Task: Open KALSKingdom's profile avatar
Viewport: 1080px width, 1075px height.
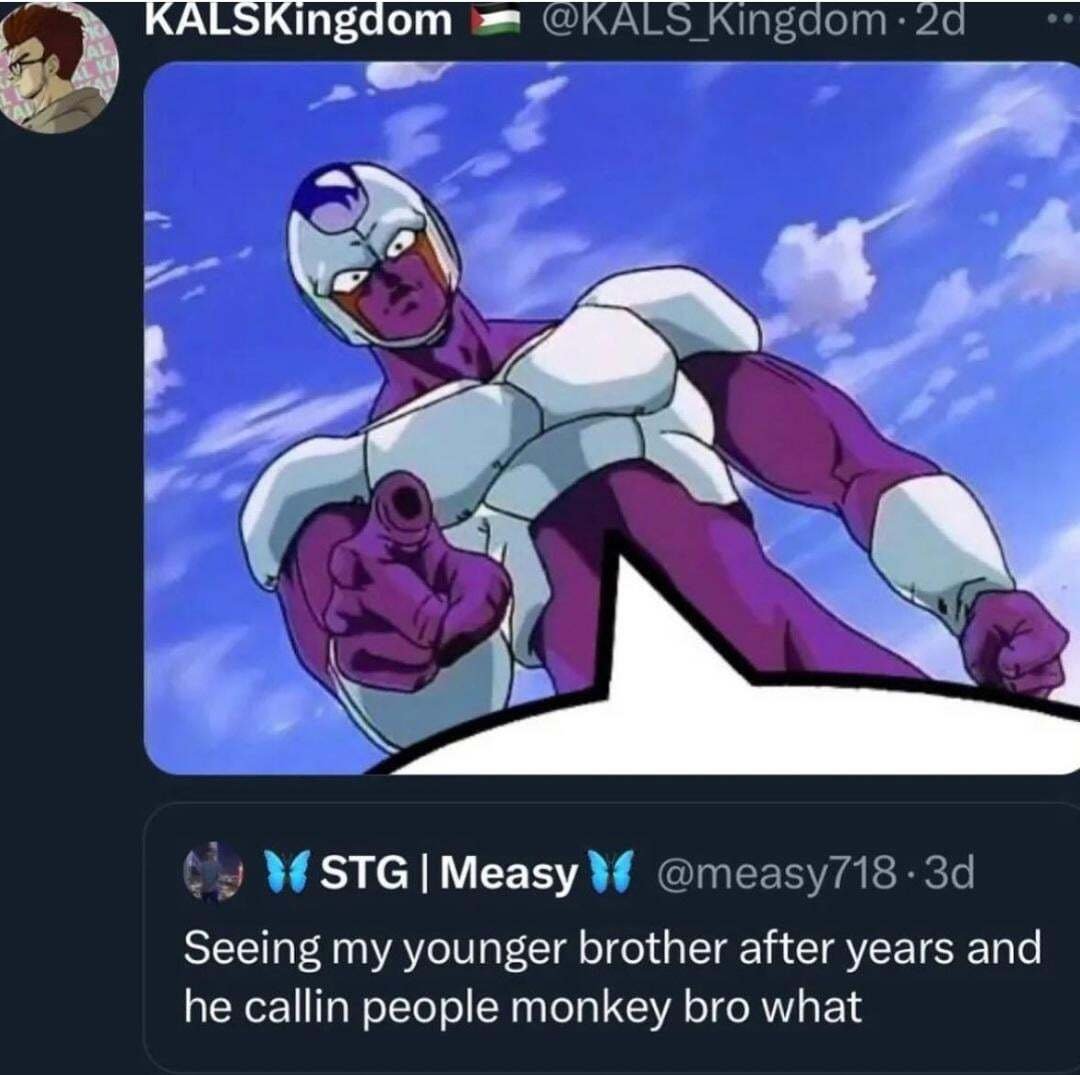Action: (59, 66)
